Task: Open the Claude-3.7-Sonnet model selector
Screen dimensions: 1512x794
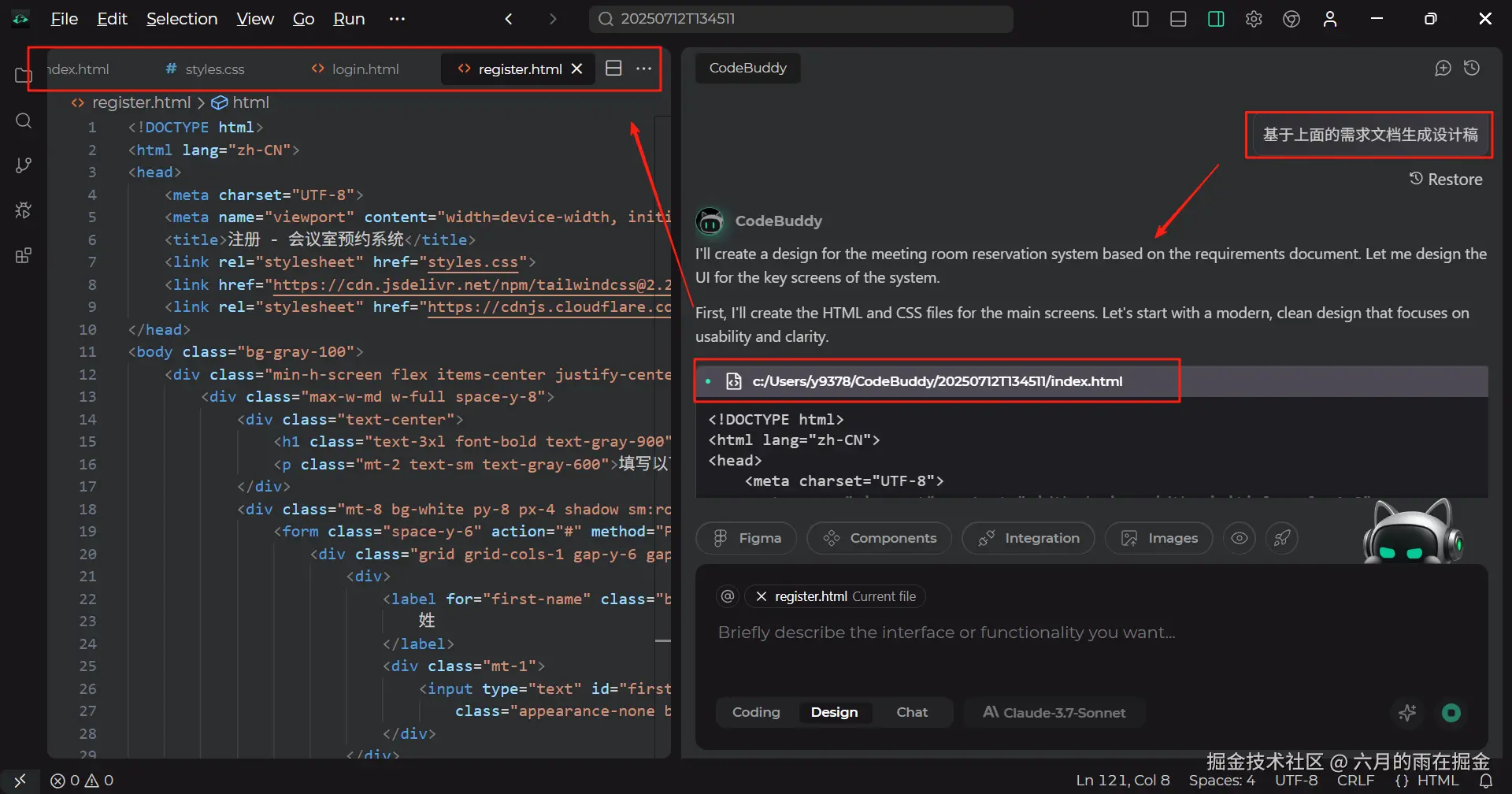Action: pyautogui.click(x=1054, y=712)
